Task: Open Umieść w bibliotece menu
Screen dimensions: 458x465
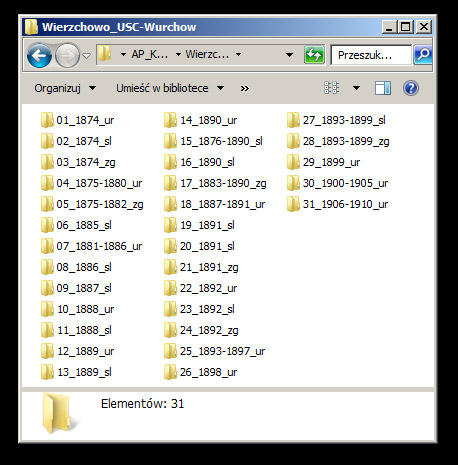Action: (x=170, y=88)
